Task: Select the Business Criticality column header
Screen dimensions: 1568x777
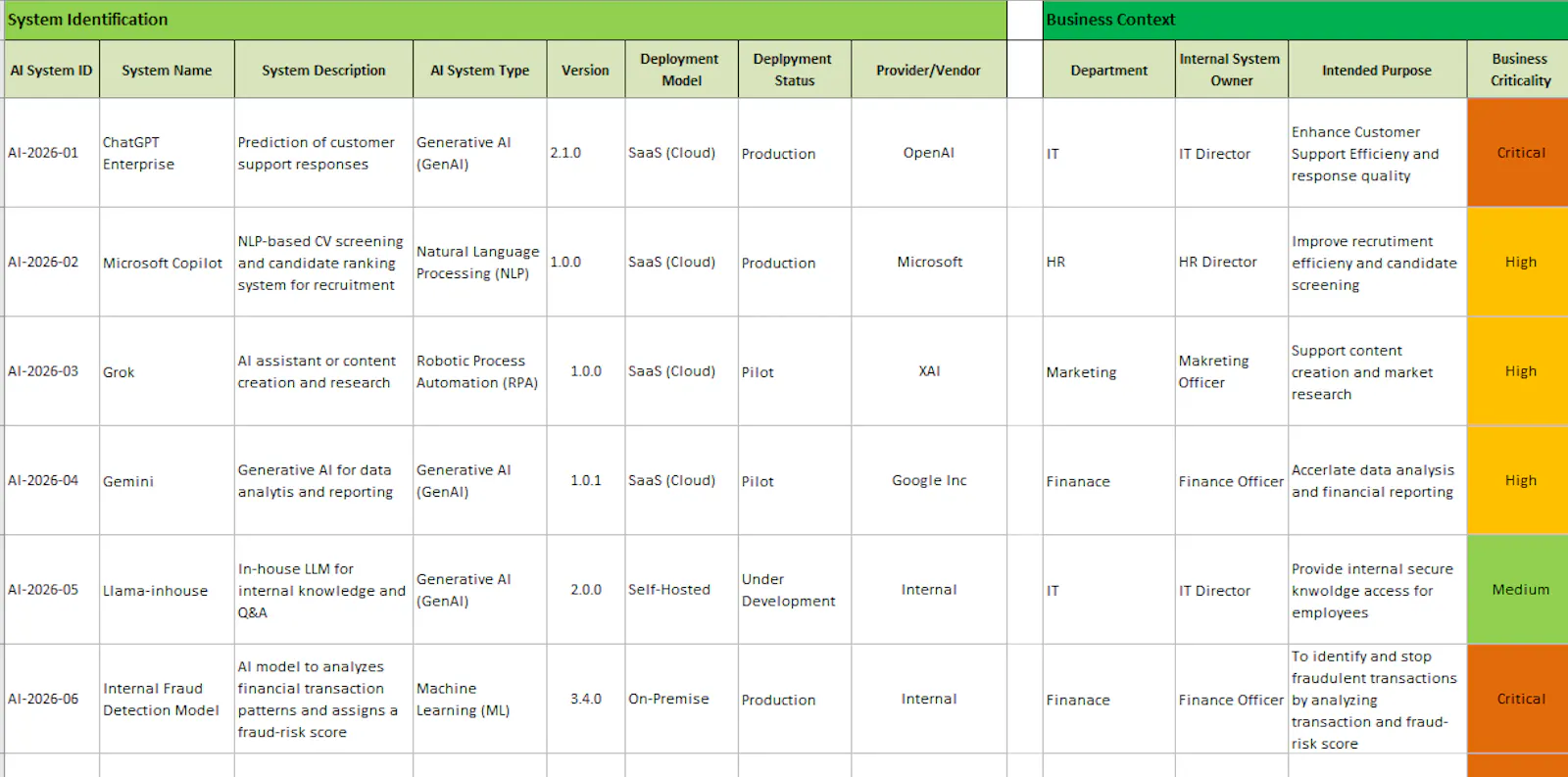Action: 1518,70
